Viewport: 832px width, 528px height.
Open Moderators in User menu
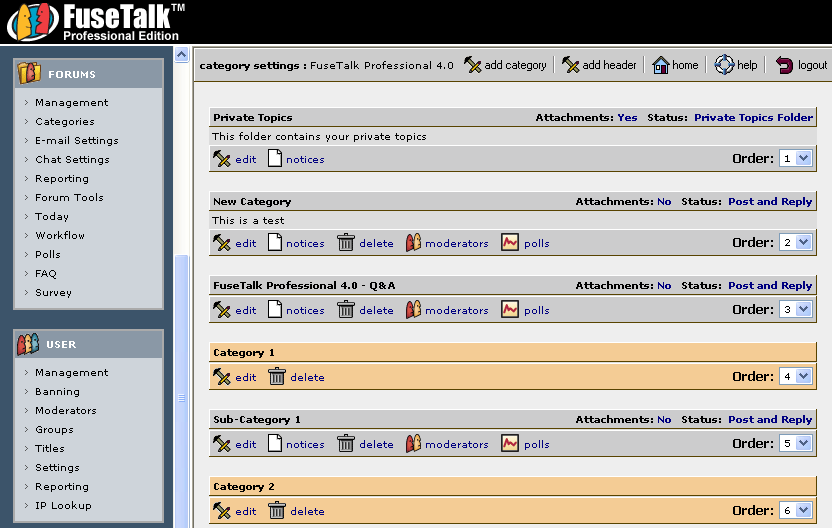(x=66, y=410)
